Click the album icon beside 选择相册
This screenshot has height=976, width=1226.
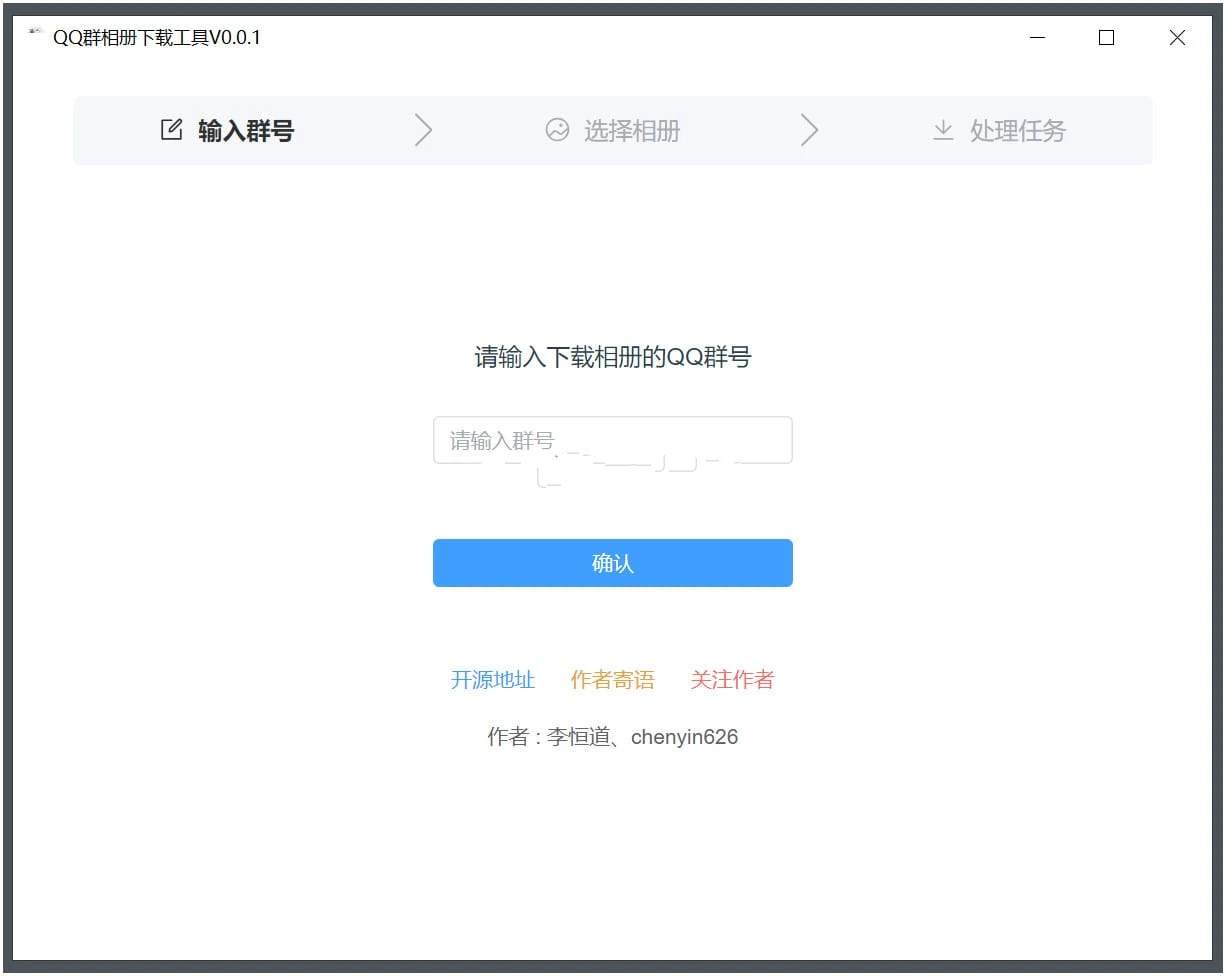coord(557,130)
